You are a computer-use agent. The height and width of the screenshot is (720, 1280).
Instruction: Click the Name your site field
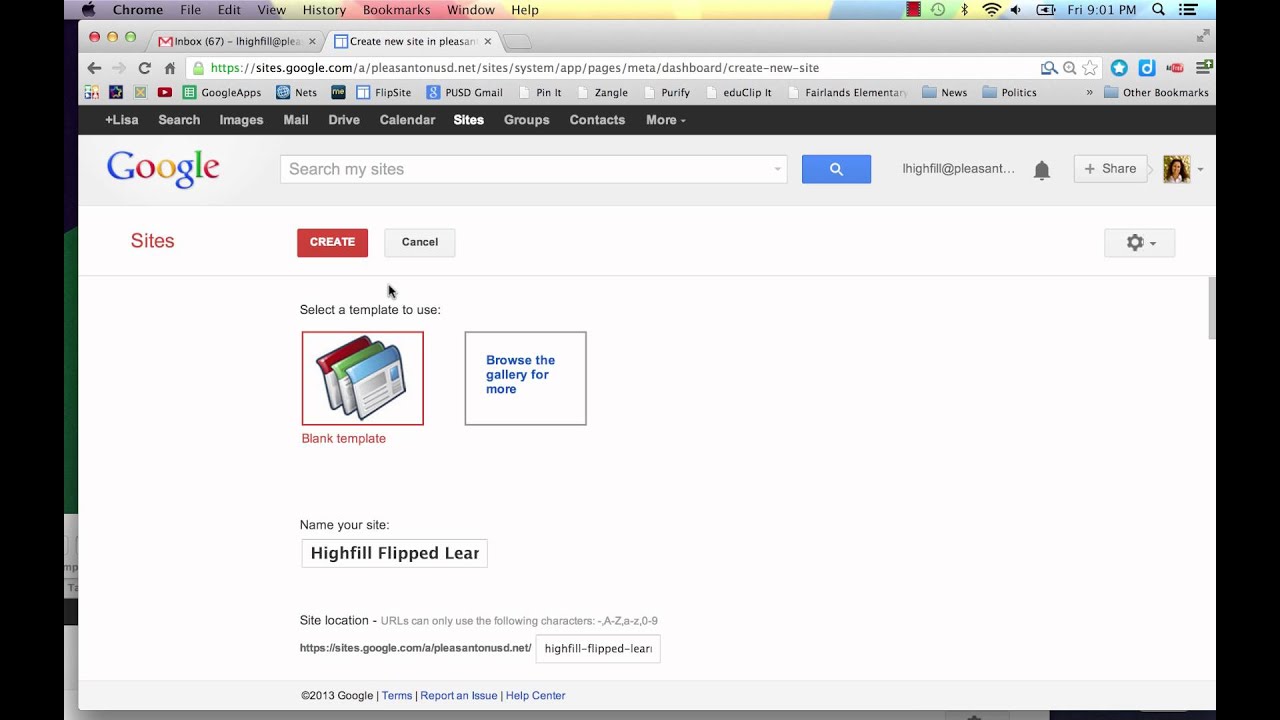(394, 553)
